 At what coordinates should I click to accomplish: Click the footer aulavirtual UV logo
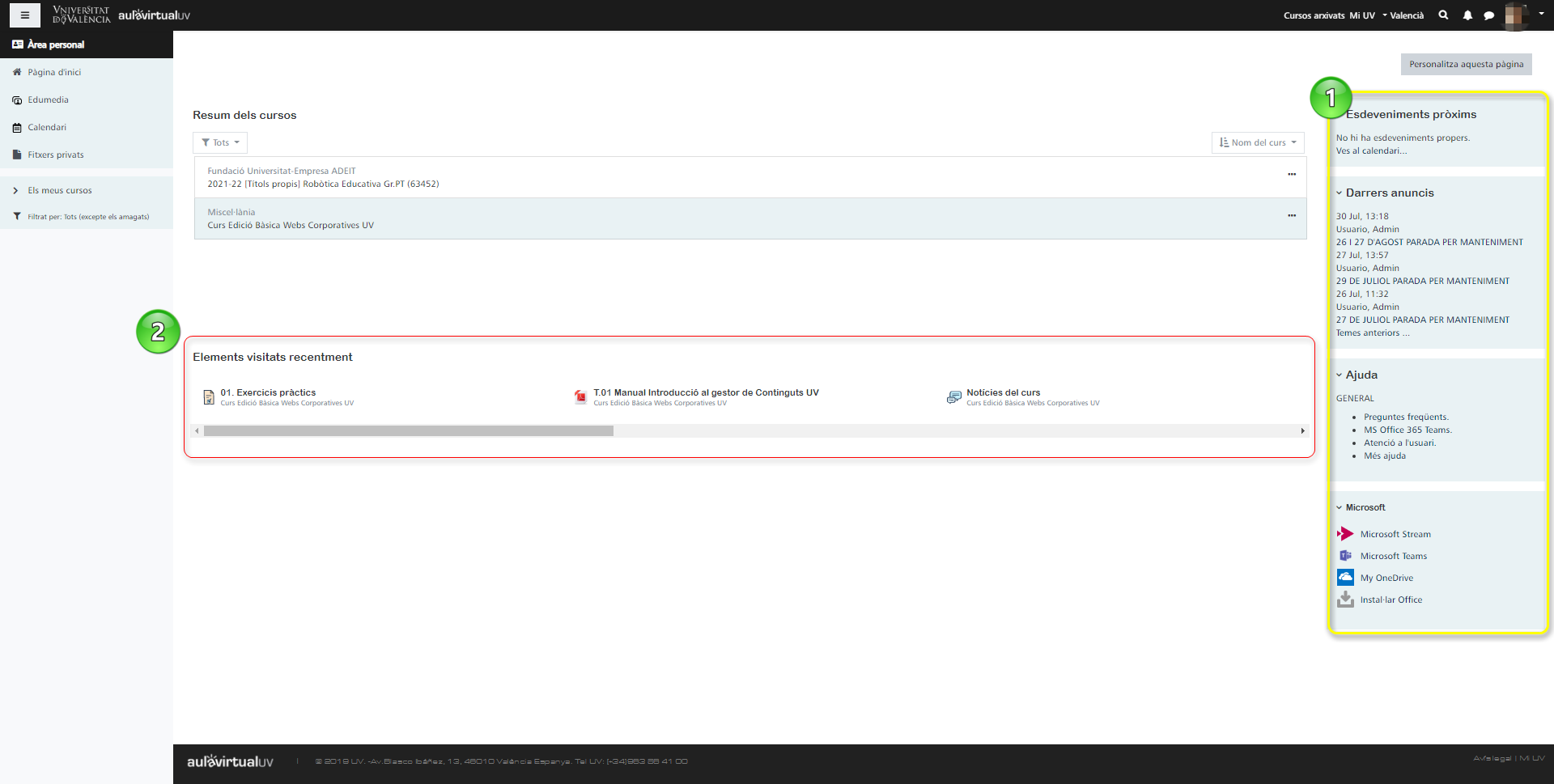[x=230, y=761]
